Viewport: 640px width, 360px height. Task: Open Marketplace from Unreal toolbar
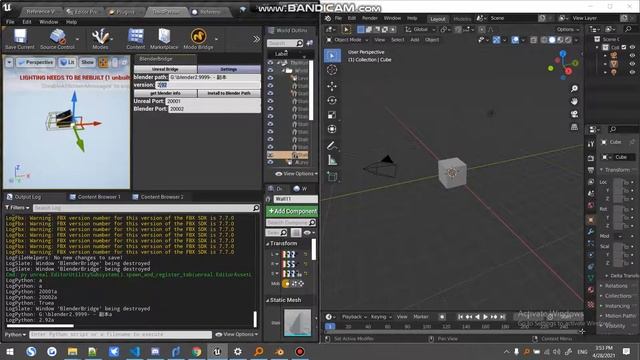click(164, 39)
